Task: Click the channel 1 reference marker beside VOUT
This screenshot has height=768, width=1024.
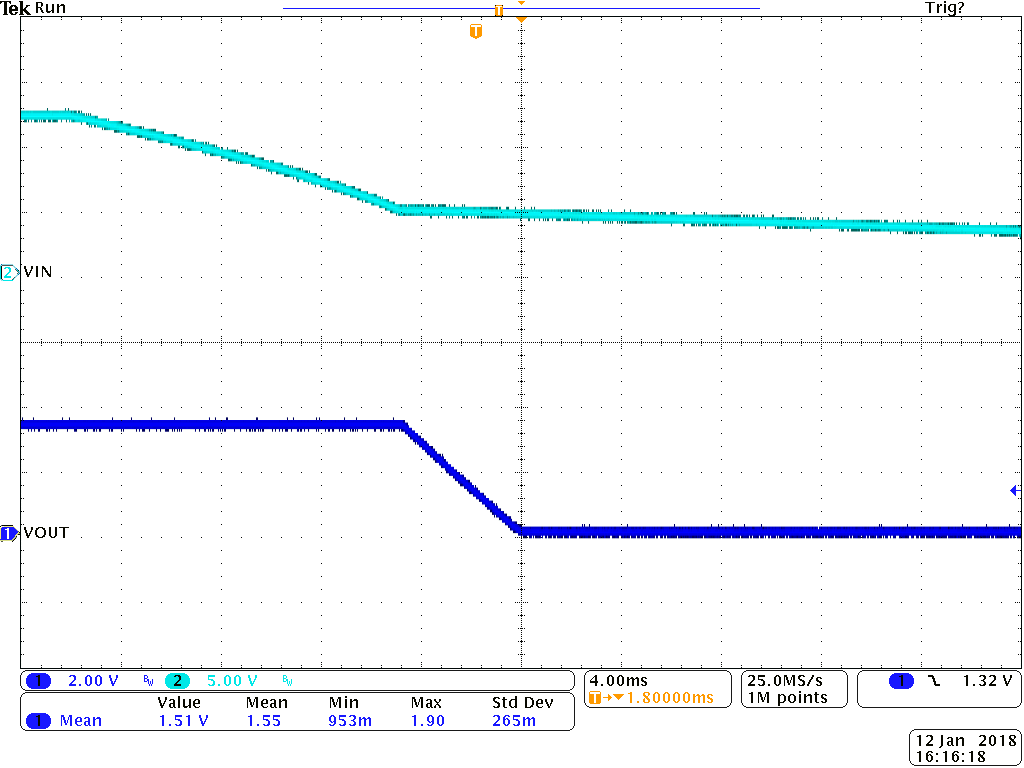Action: coord(7,533)
